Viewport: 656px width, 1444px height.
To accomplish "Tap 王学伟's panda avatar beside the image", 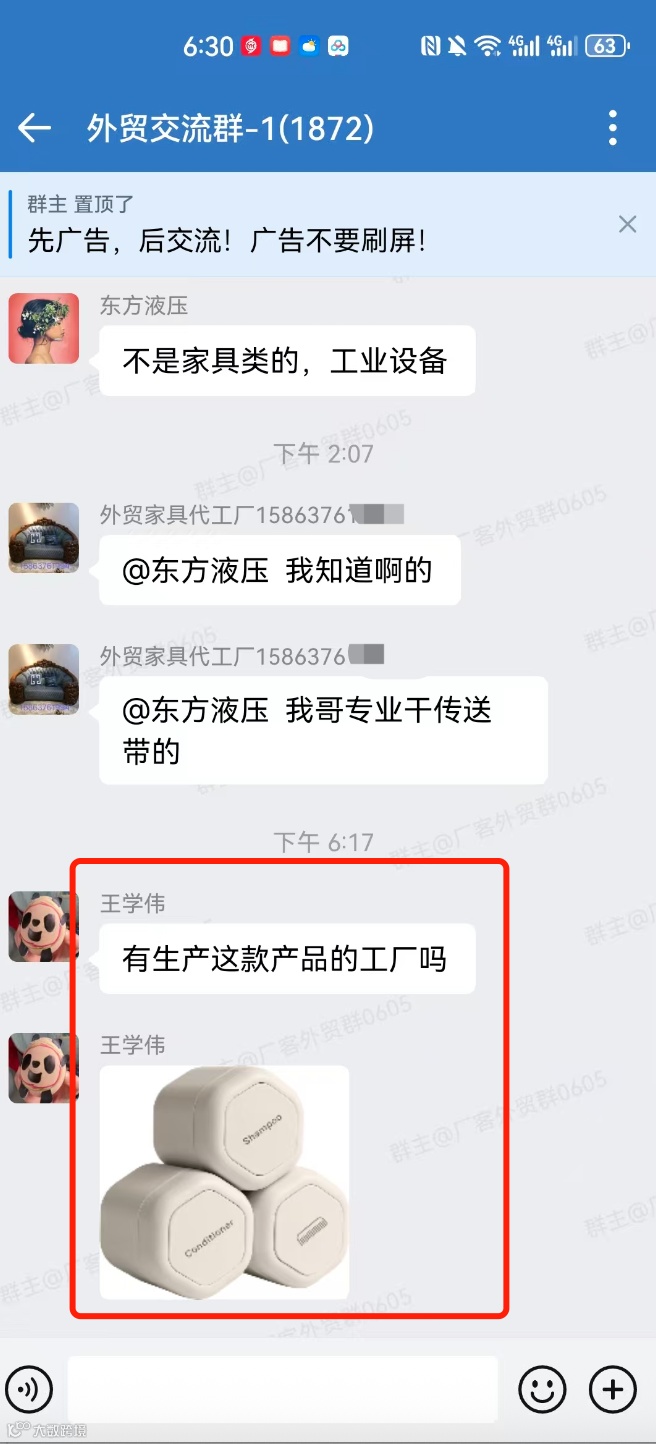I will tap(44, 1068).
